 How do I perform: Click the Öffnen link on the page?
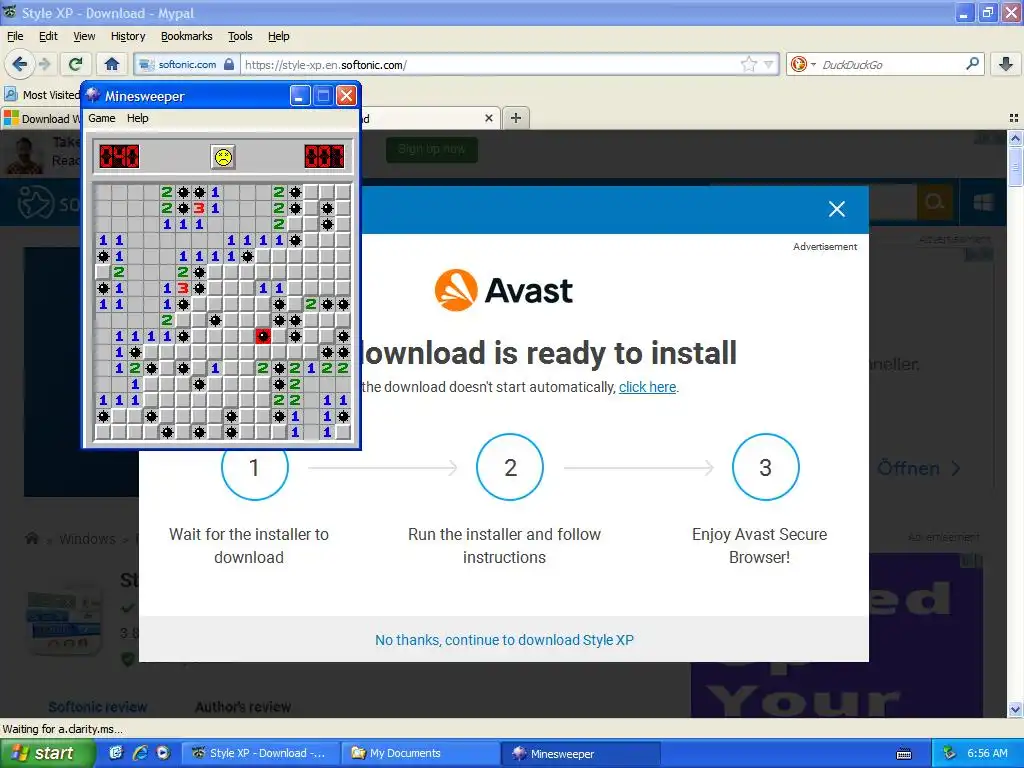coord(918,468)
